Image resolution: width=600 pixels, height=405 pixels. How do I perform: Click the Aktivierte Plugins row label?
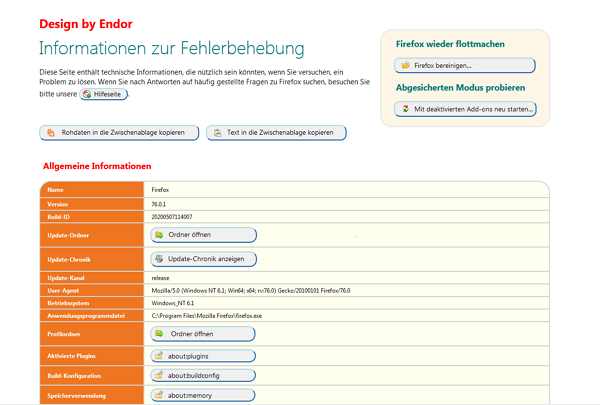click(x=71, y=356)
